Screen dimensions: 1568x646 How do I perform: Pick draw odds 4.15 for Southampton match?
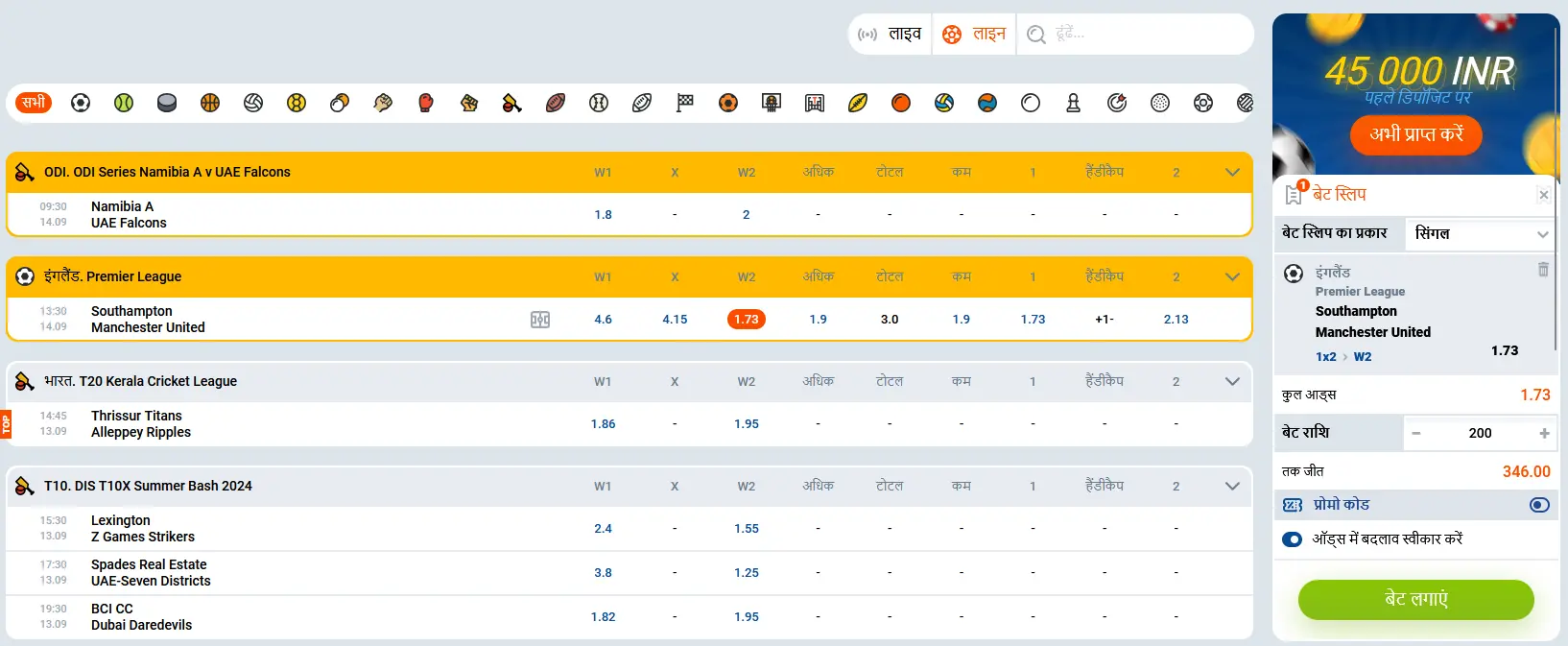675,320
